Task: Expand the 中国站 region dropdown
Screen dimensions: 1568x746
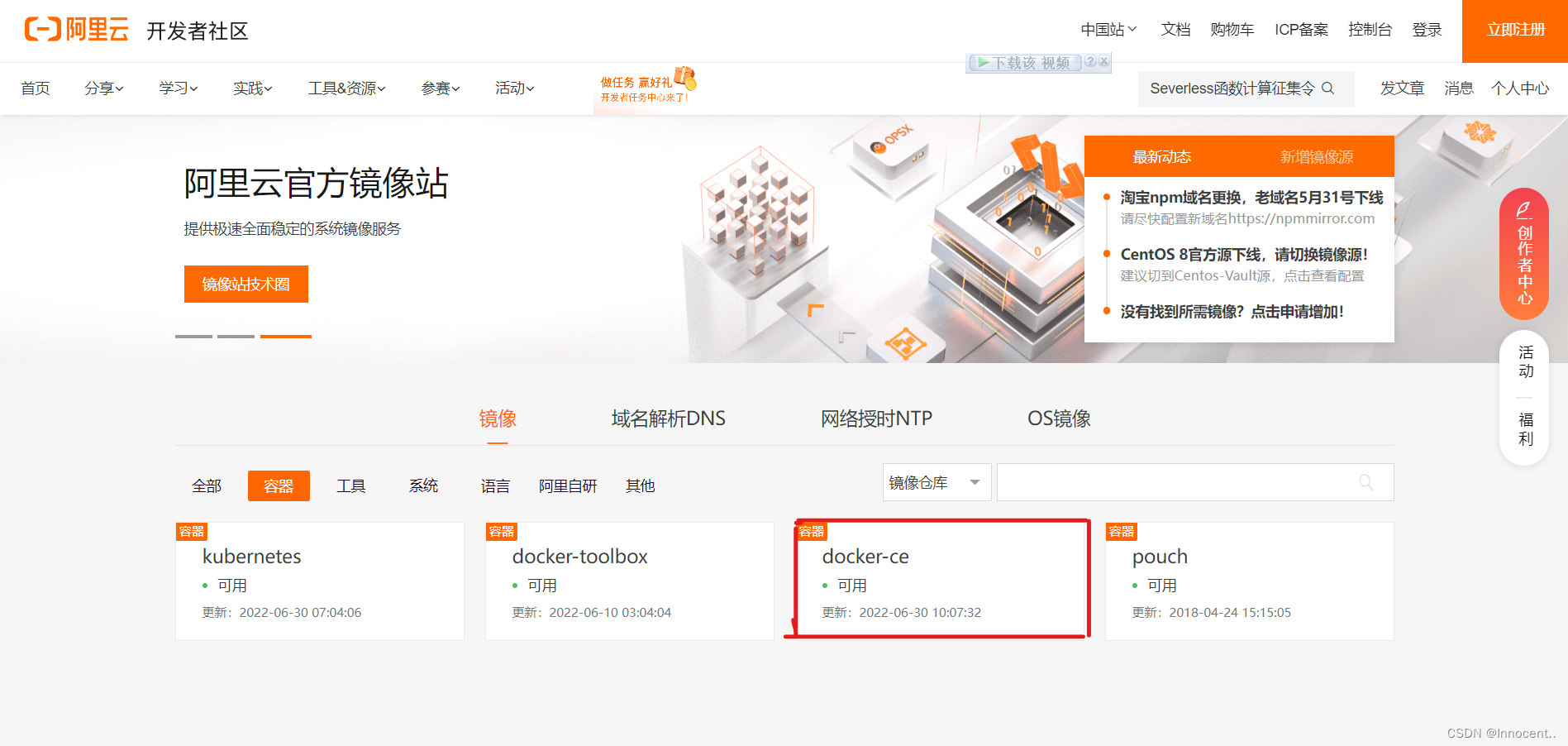Action: click(1108, 30)
